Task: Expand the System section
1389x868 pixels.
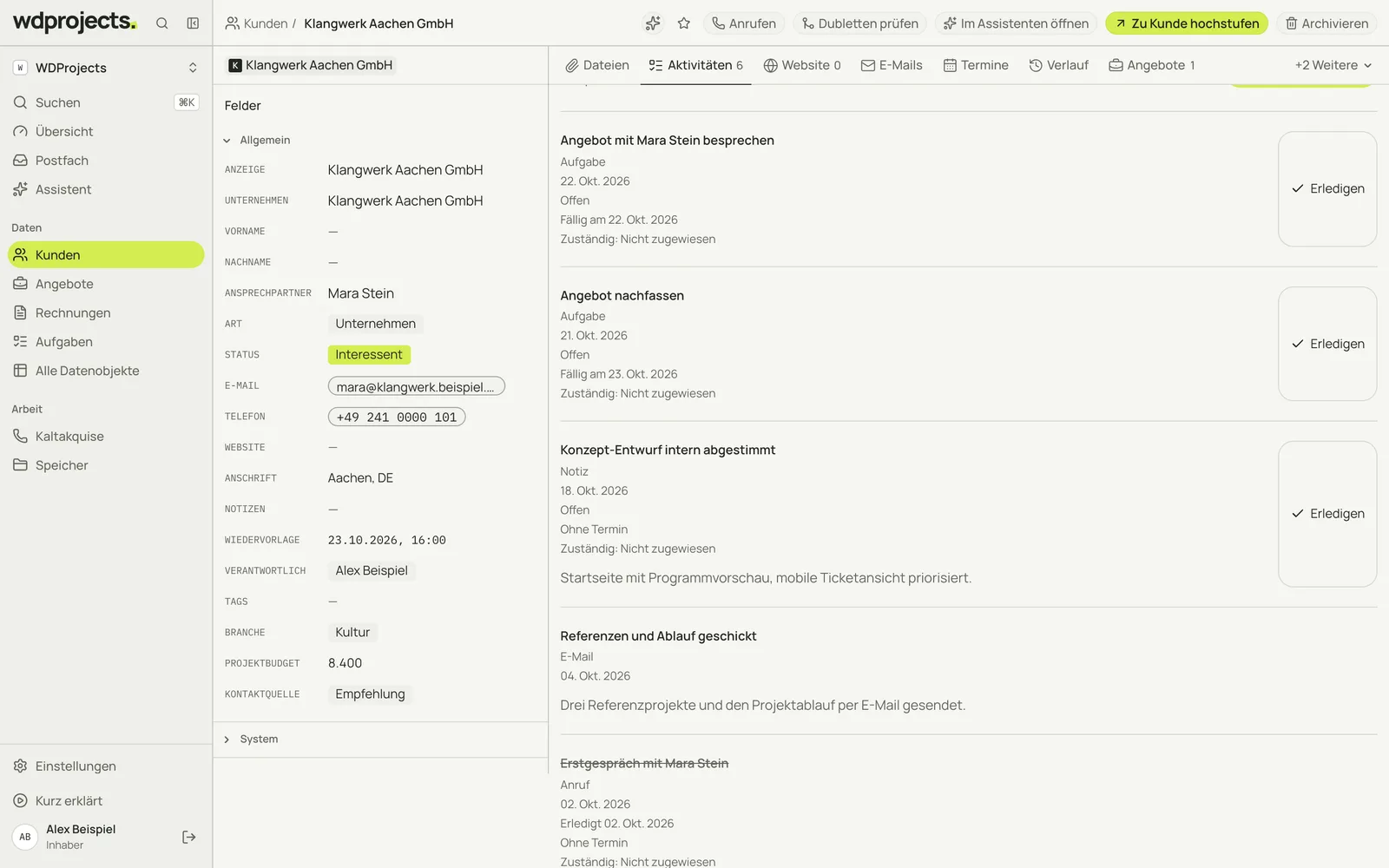Action: (x=251, y=739)
